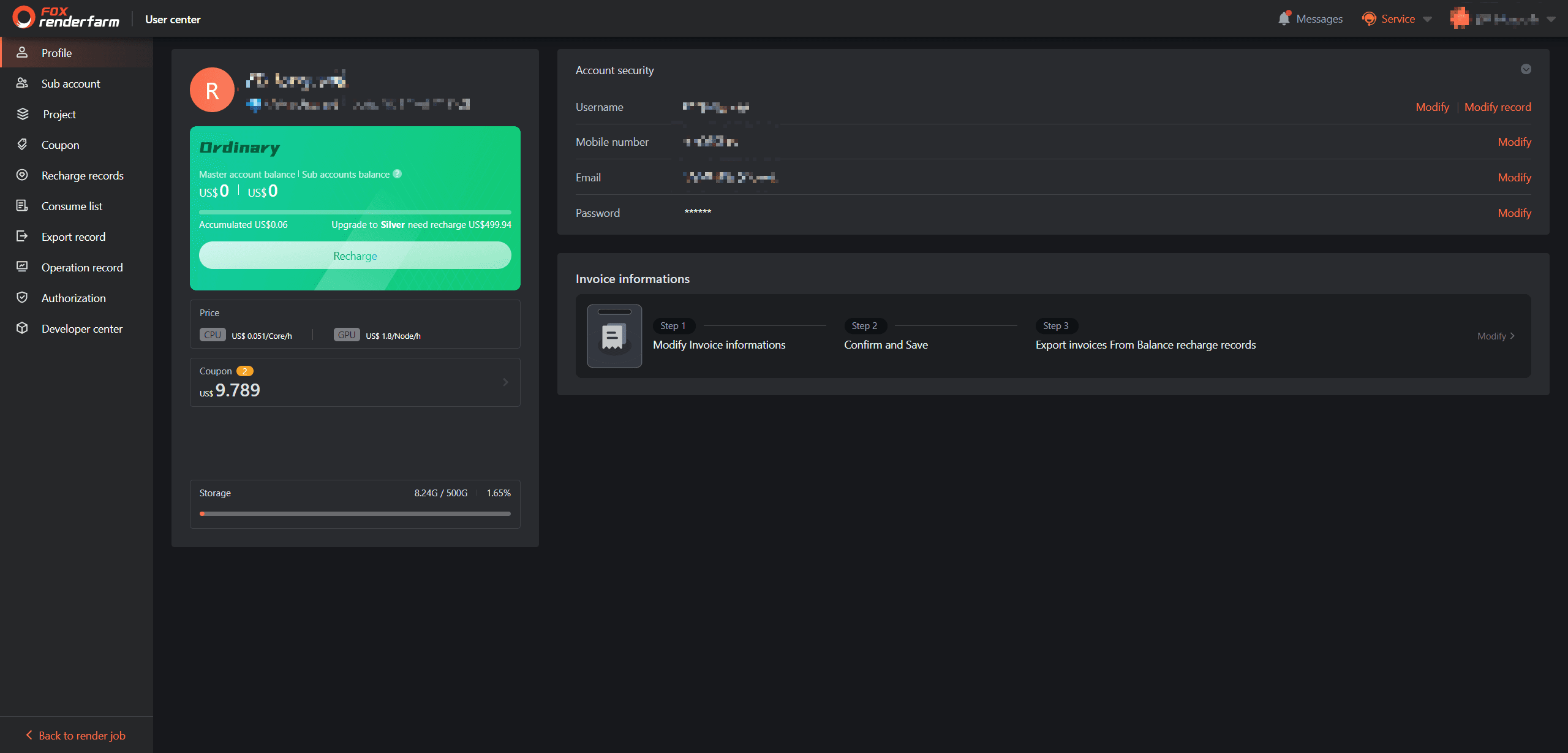Click the Developer center cube icon
This screenshot has height=753, width=1568.
pyautogui.click(x=23, y=328)
